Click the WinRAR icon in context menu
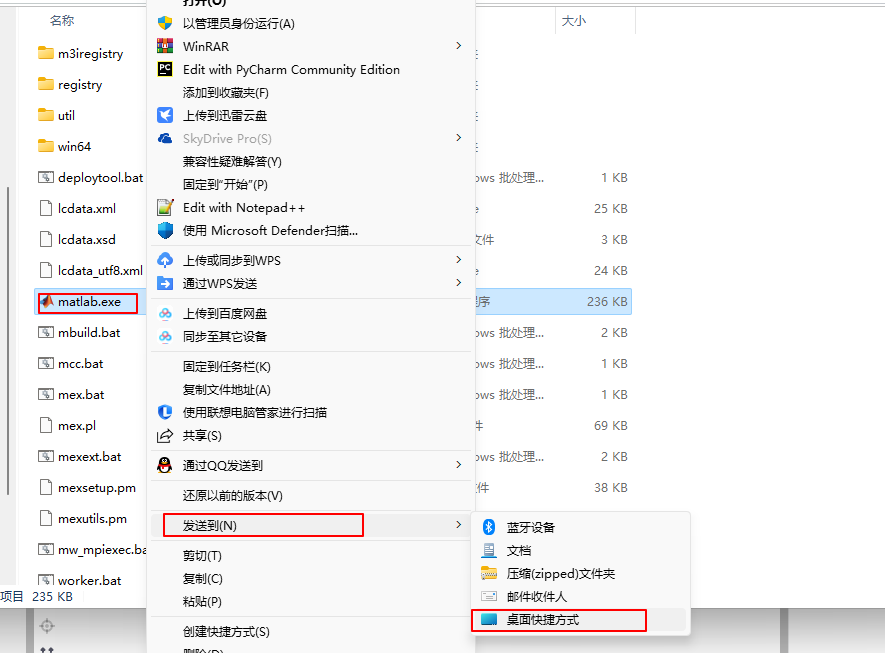This screenshot has width=885, height=653. click(165, 46)
